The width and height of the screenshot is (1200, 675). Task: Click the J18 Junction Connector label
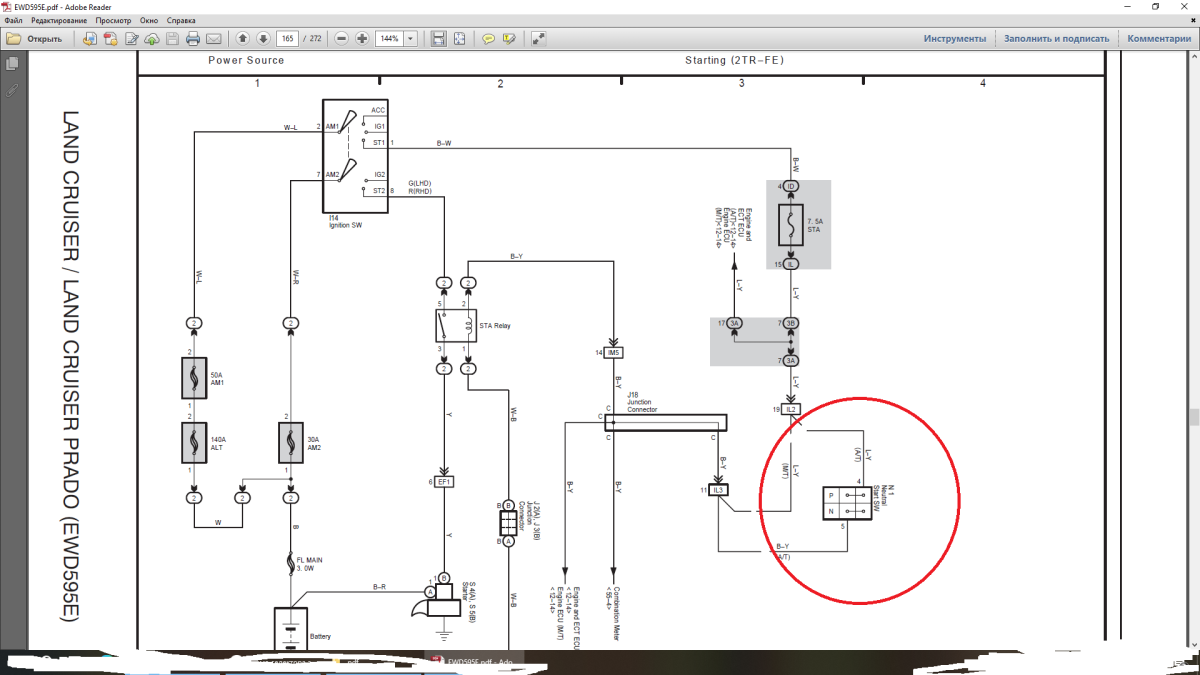pyautogui.click(x=640, y=402)
